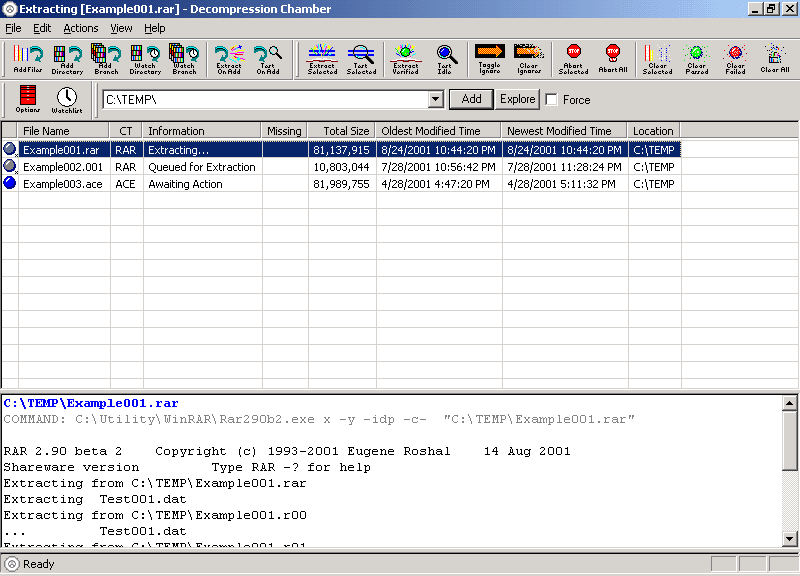Stop extraction with Abort Selected
The width and height of the screenshot is (800, 576).
point(573,59)
